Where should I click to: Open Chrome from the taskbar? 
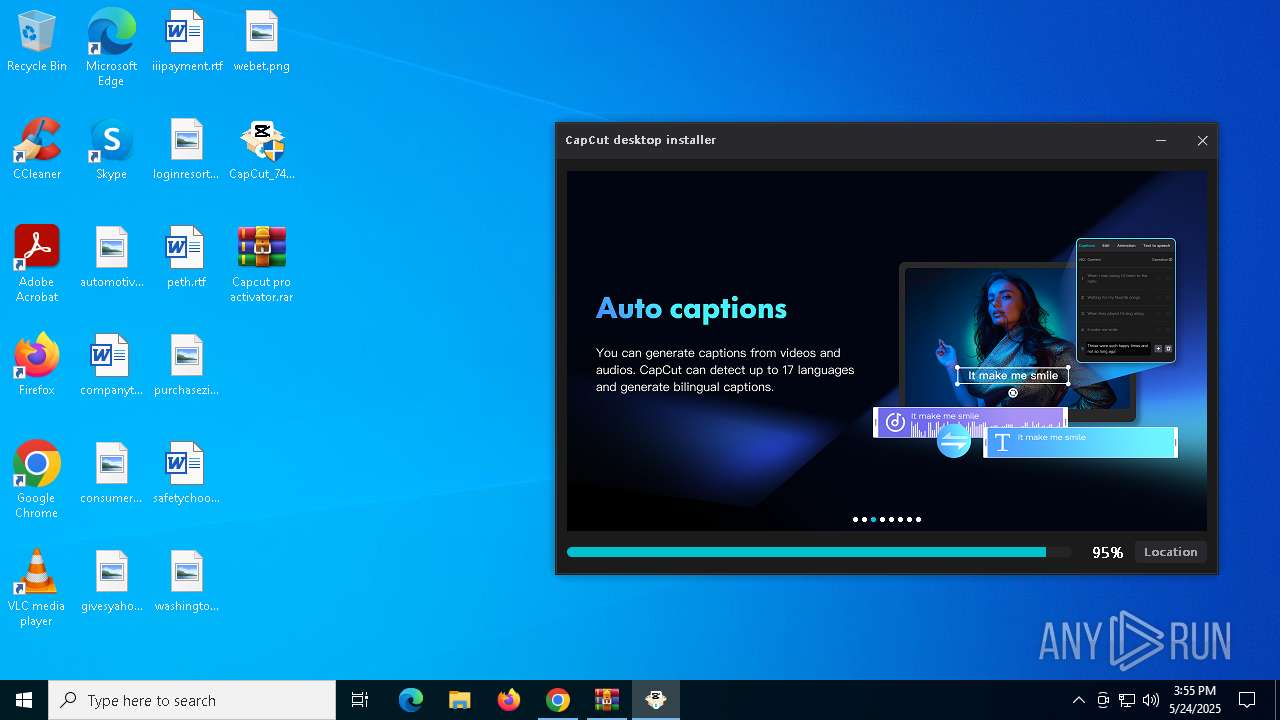[558, 700]
